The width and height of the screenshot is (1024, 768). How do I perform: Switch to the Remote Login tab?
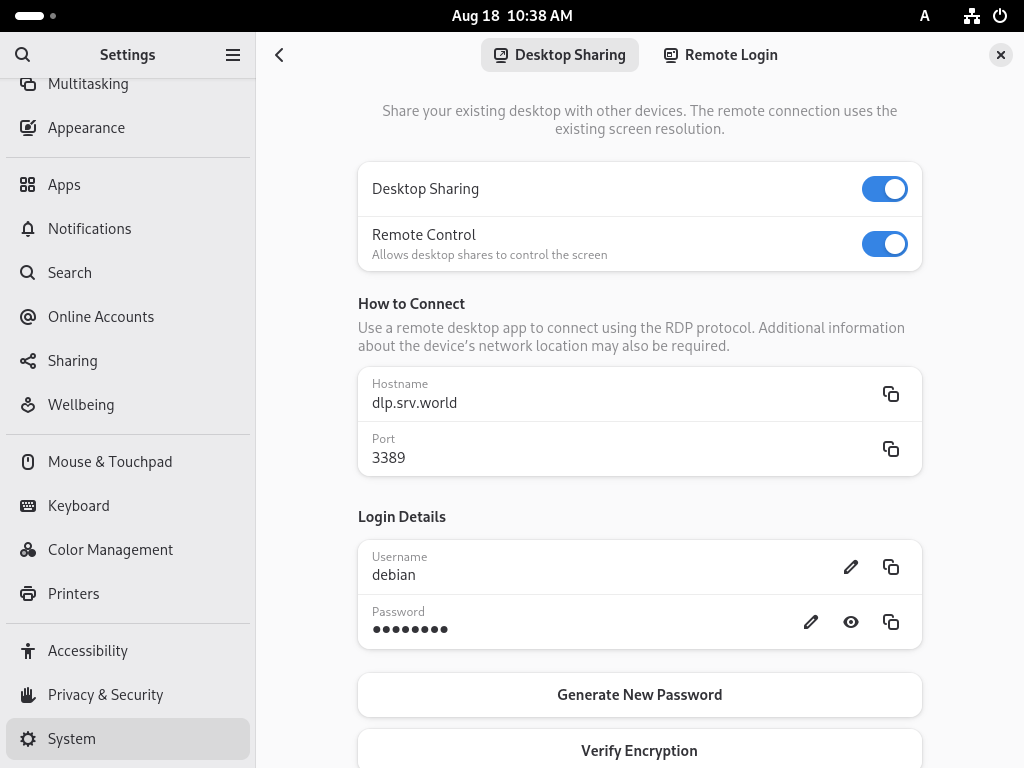point(720,55)
